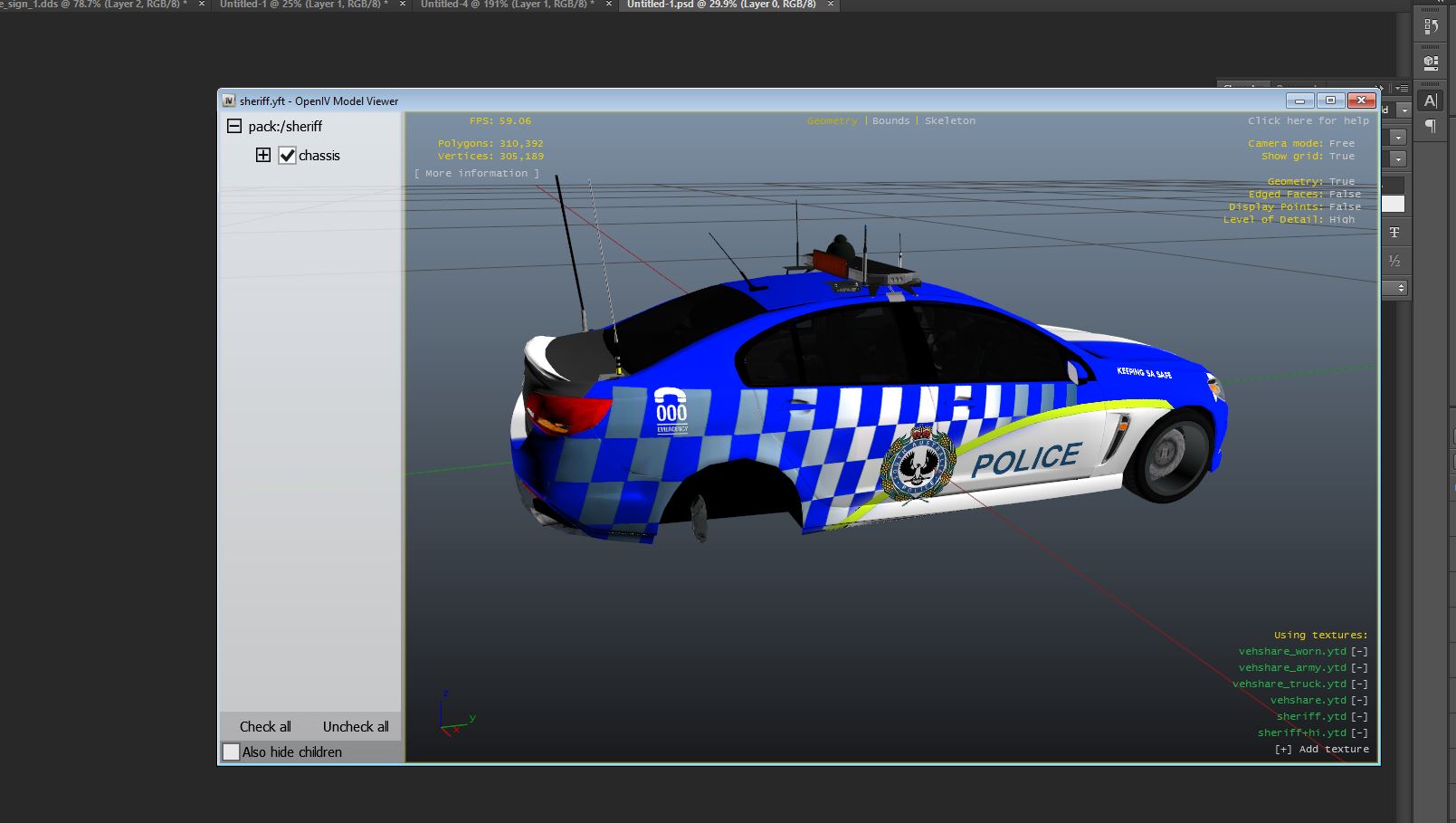Open the Paragraph panel icon
The image size is (1456, 823).
1431,126
